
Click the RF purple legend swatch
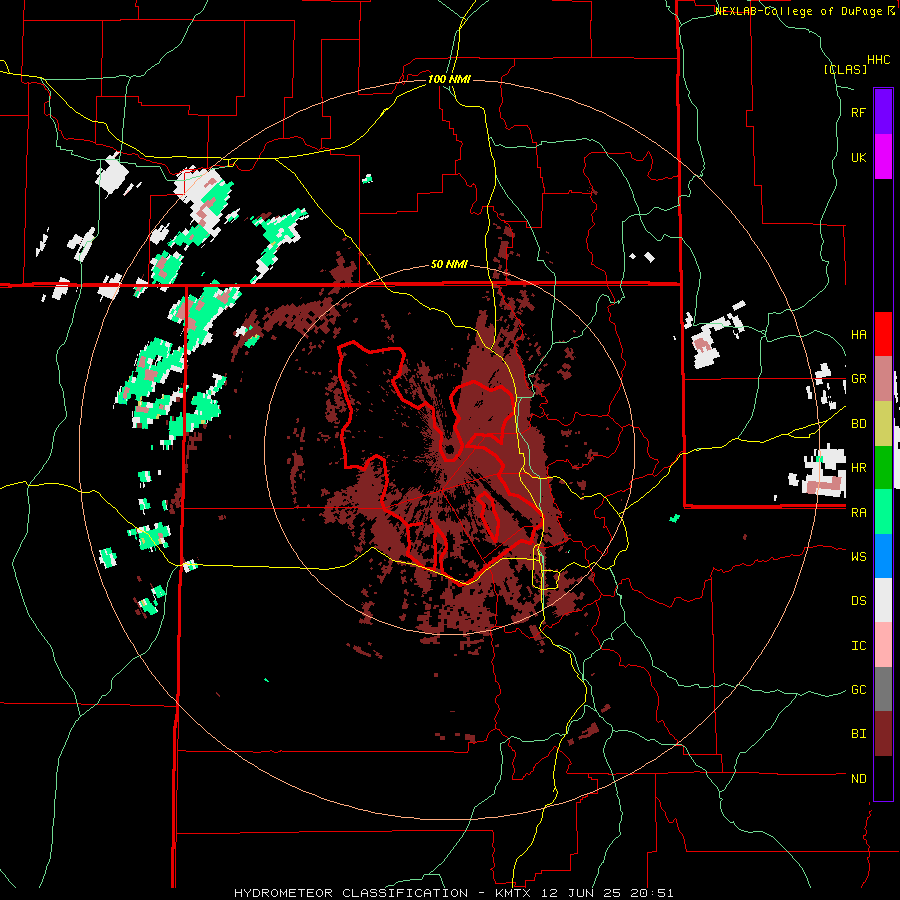883,112
